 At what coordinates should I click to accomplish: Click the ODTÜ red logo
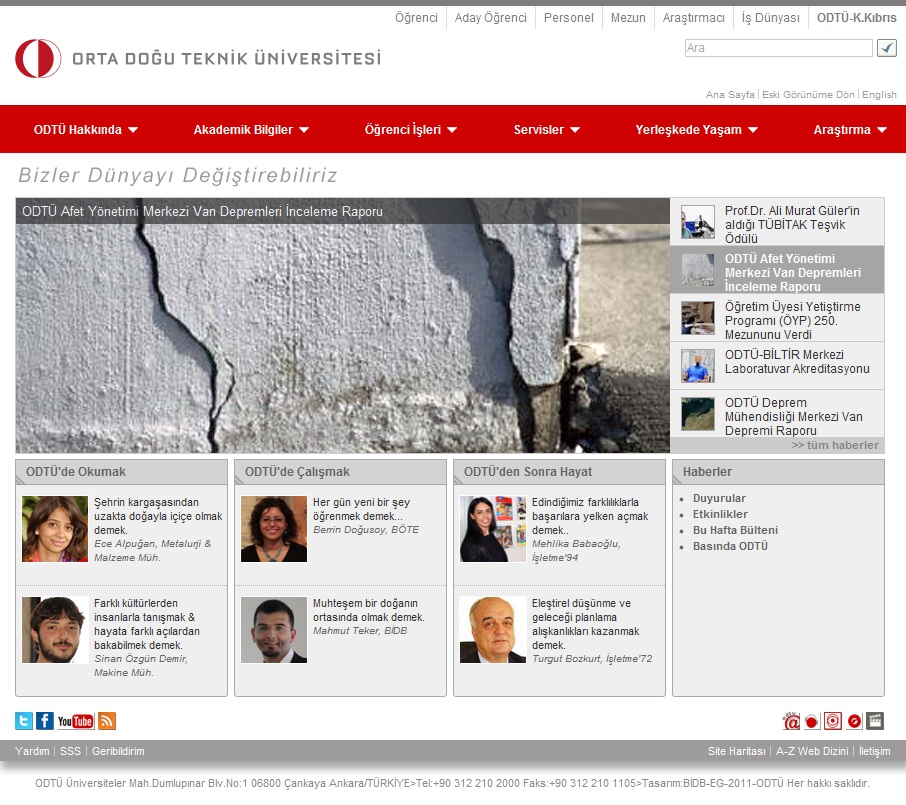coord(38,58)
